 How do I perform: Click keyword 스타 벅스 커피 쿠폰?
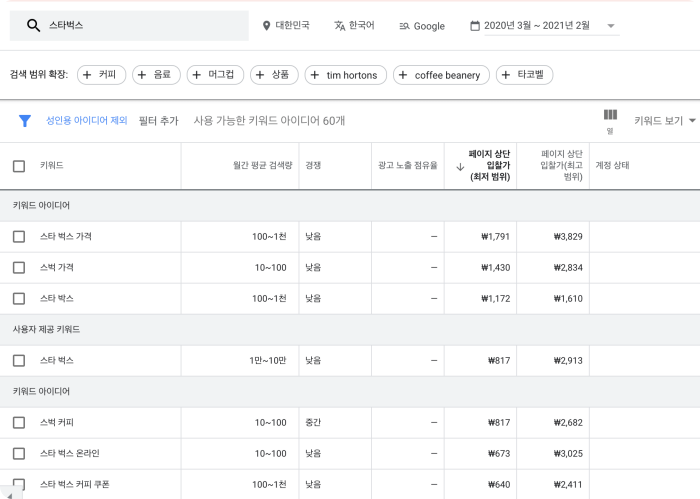(75, 484)
